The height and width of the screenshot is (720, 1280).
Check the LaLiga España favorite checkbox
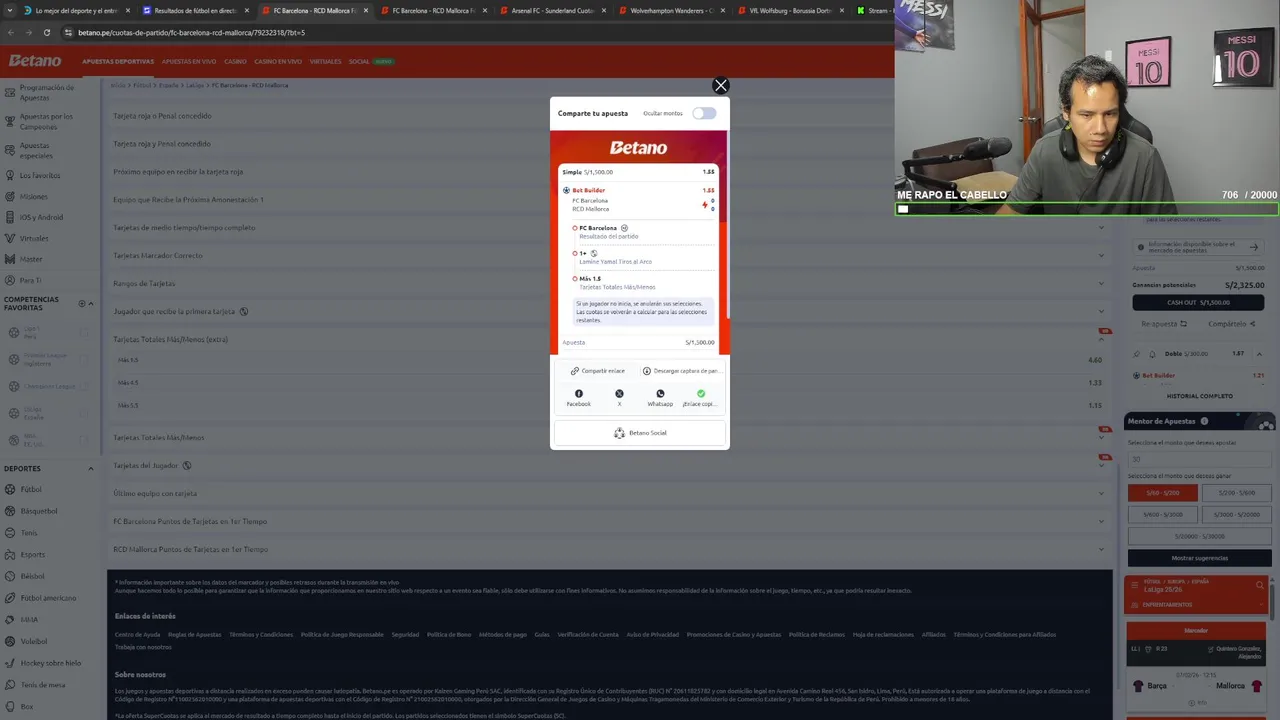click(x=84, y=413)
